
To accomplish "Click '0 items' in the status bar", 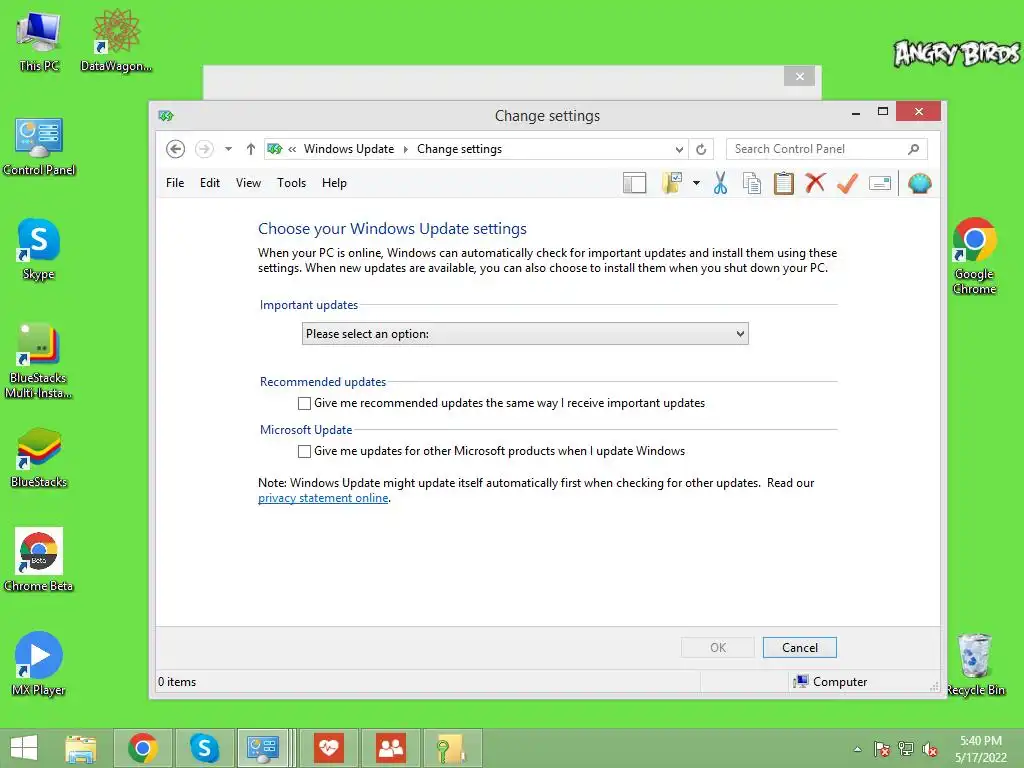I will pyautogui.click(x=177, y=682).
